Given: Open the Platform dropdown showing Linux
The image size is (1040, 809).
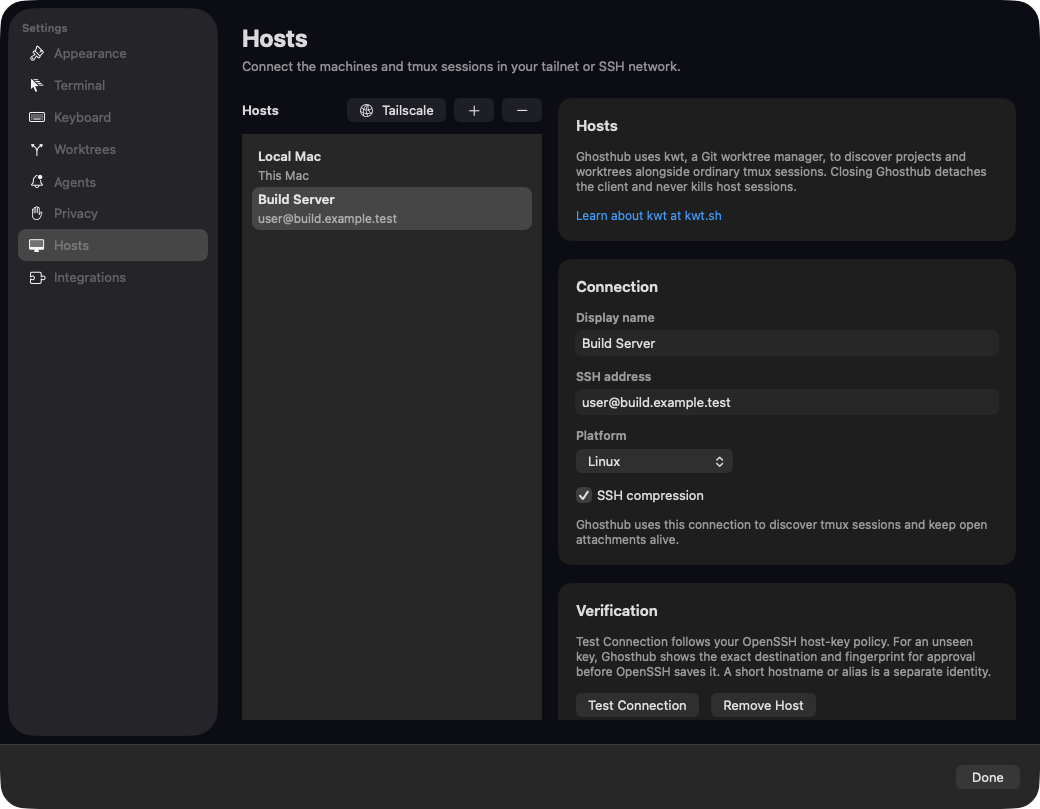Looking at the screenshot, I should (654, 462).
